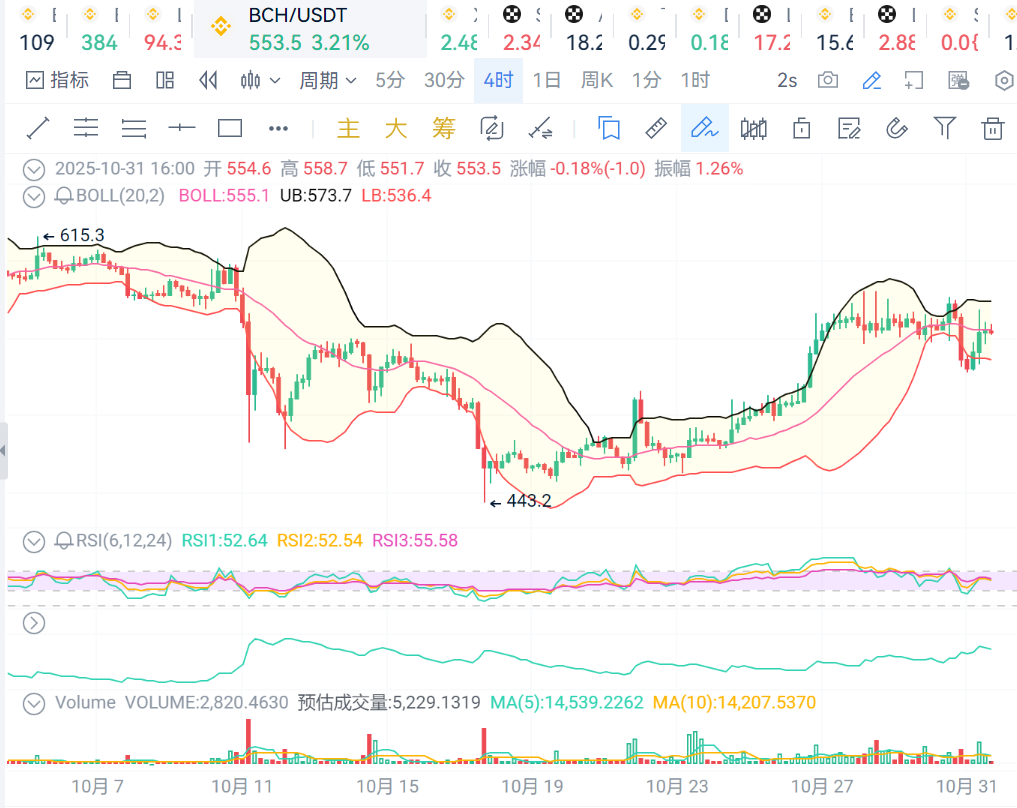Click the 主 main force button
1017x808 pixels.
(x=348, y=128)
